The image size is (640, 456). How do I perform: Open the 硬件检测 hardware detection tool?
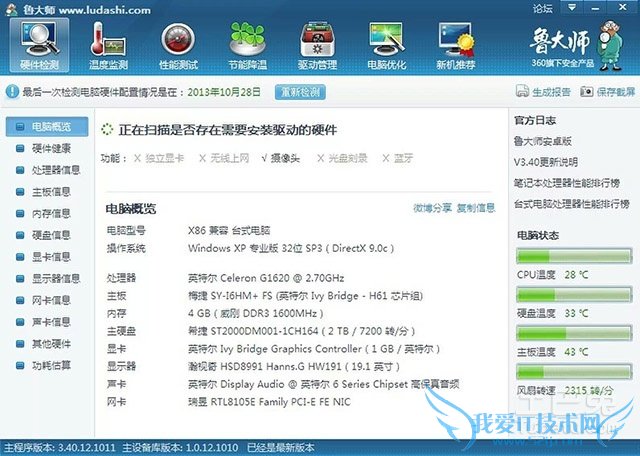[x=40, y=46]
